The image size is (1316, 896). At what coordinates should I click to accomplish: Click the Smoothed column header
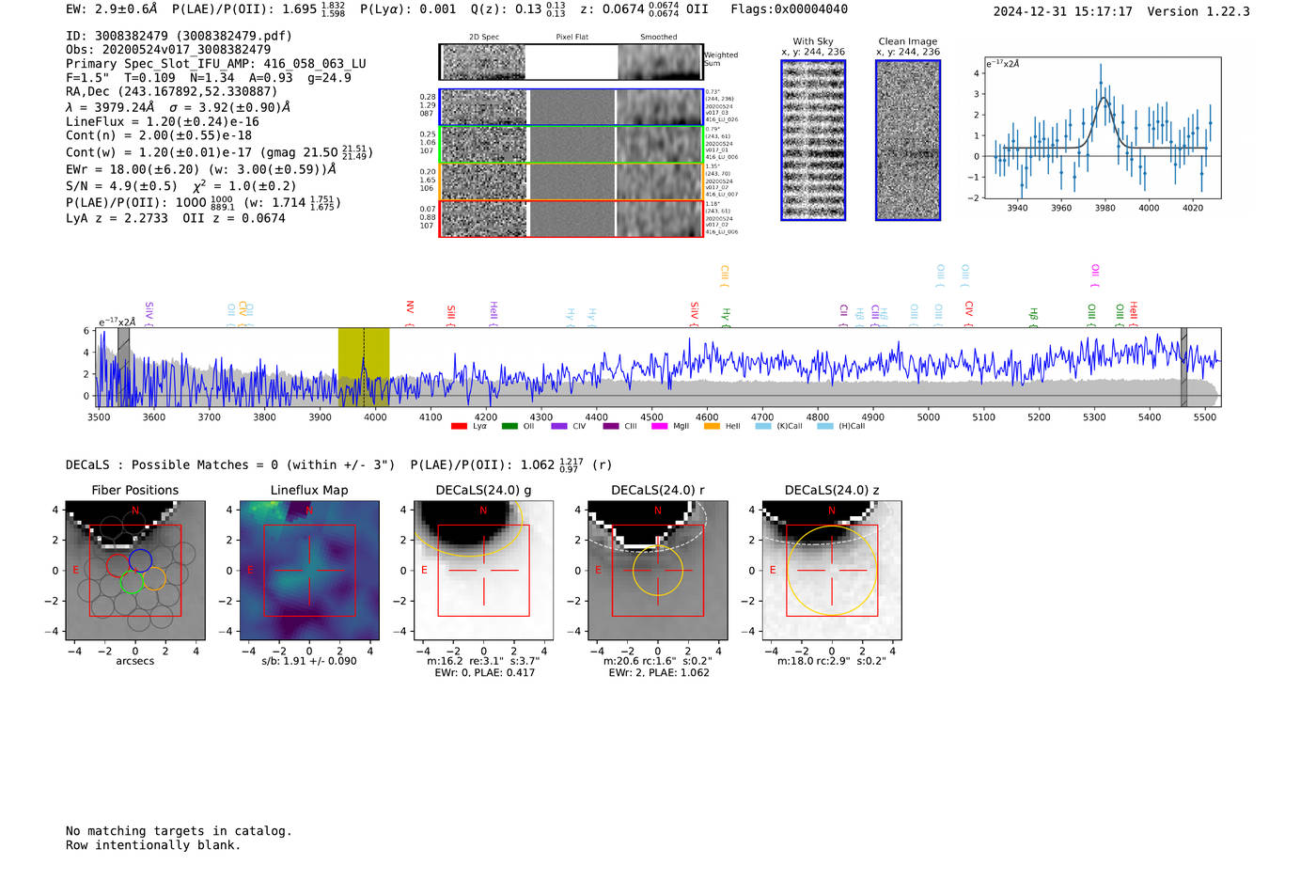tap(659, 38)
